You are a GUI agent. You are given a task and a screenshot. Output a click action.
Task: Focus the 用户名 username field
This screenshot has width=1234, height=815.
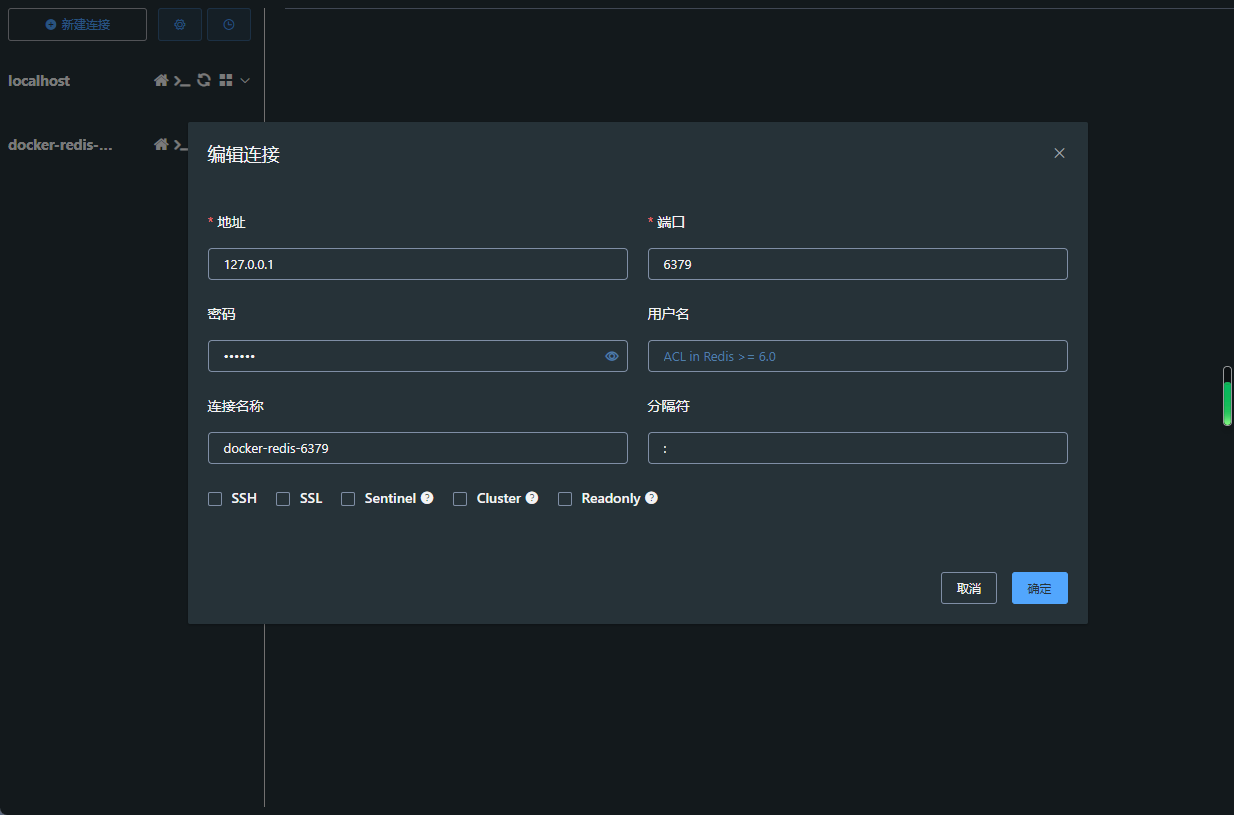click(x=858, y=356)
